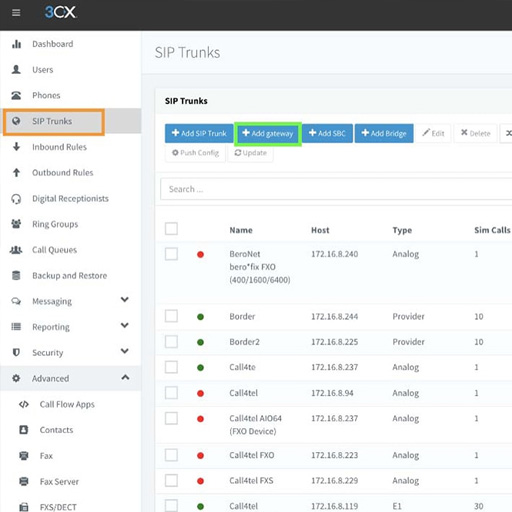This screenshot has width=512, height=512.
Task: Expand the Messaging submenu chevron
Action: coord(125,299)
